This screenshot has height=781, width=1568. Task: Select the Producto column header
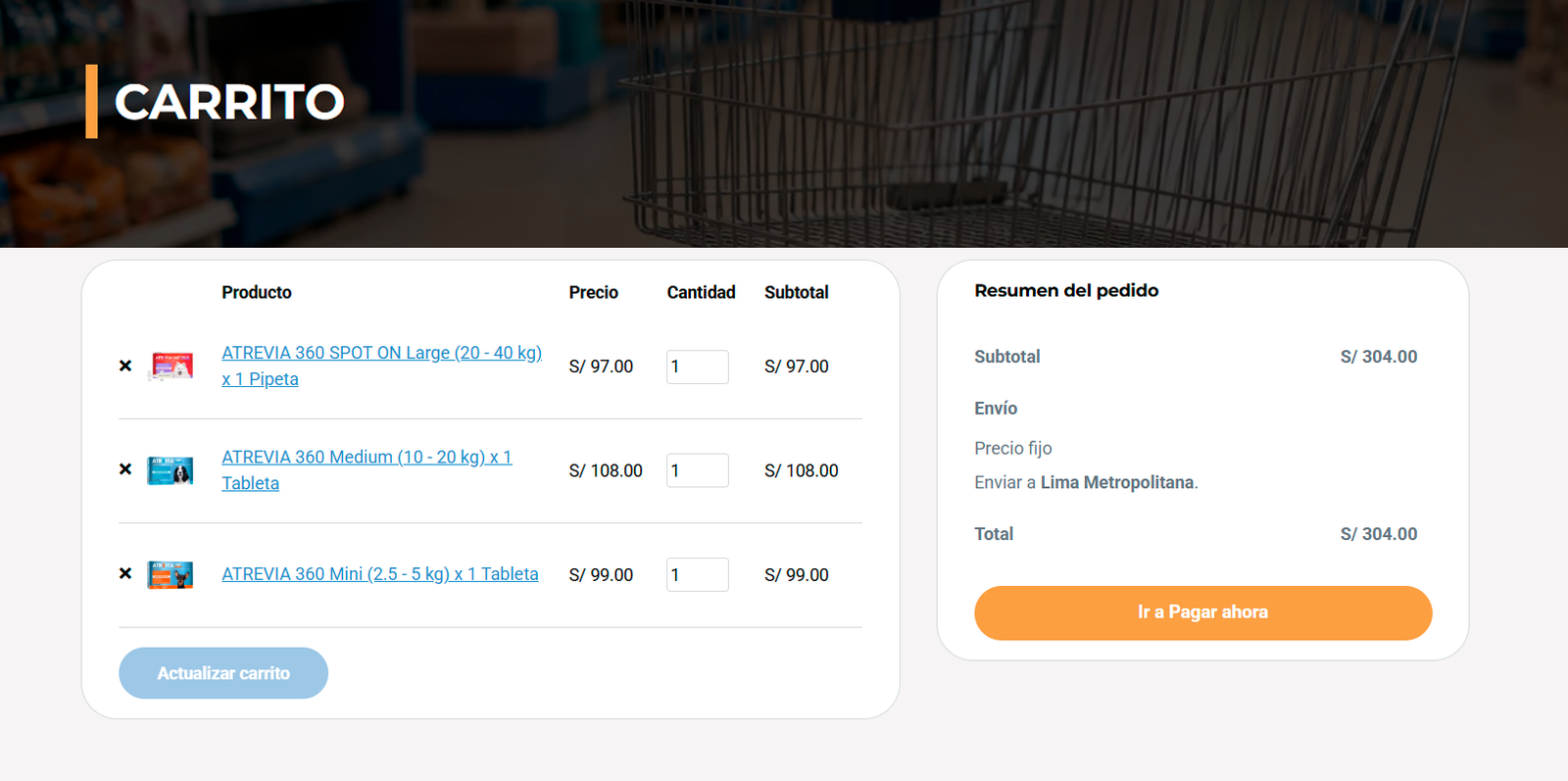pos(257,292)
